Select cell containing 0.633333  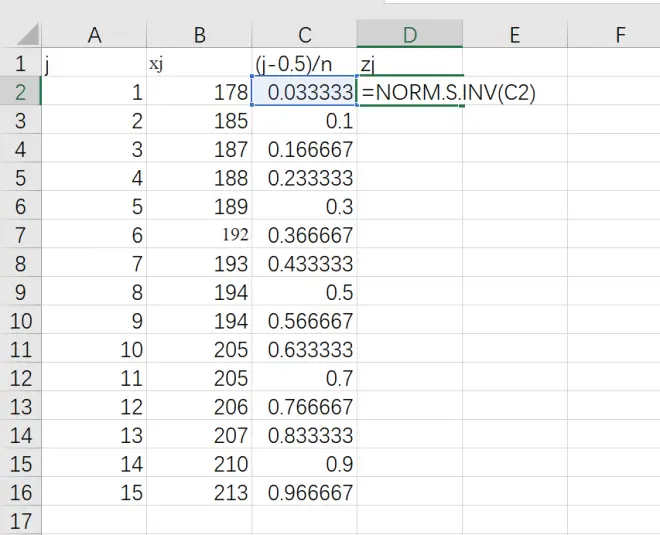(x=305, y=349)
